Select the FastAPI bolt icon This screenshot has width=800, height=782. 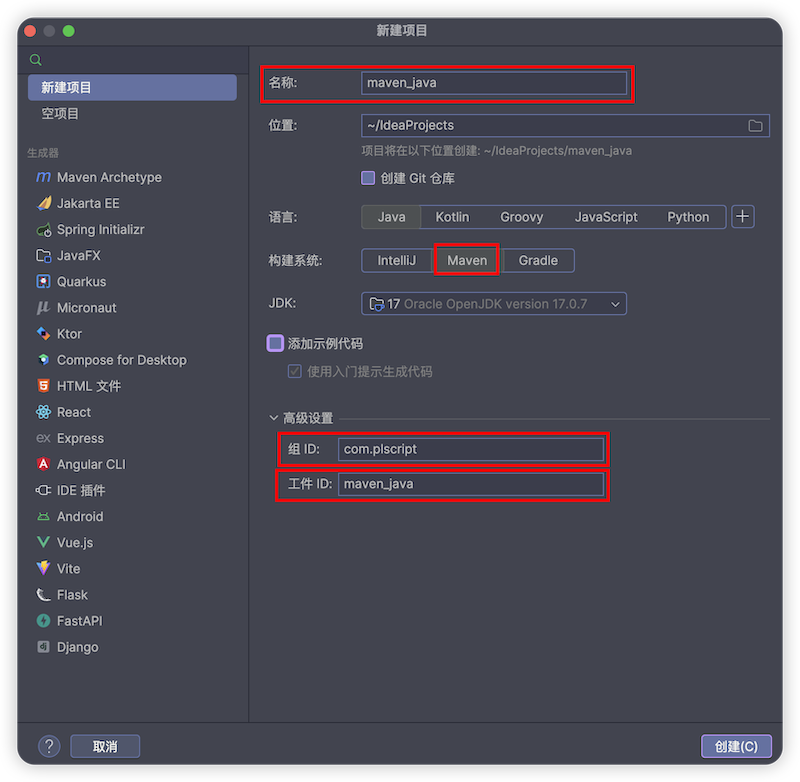pos(43,621)
